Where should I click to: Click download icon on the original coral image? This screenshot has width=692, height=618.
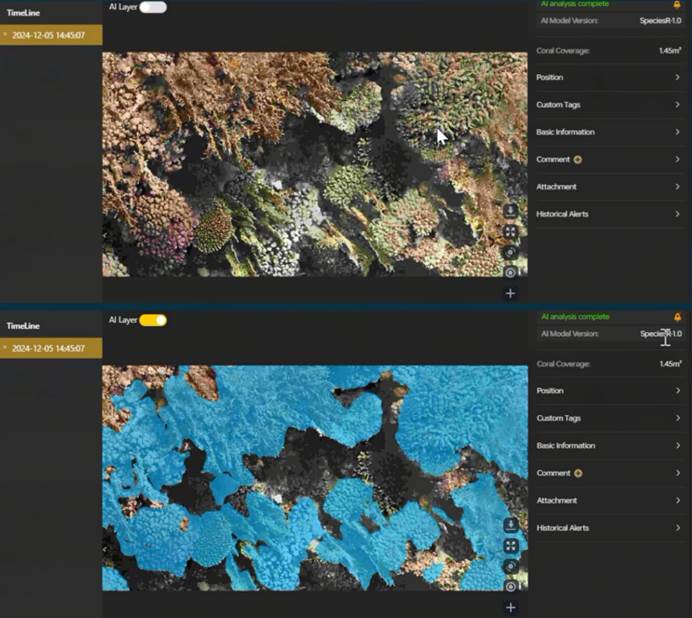(x=510, y=211)
